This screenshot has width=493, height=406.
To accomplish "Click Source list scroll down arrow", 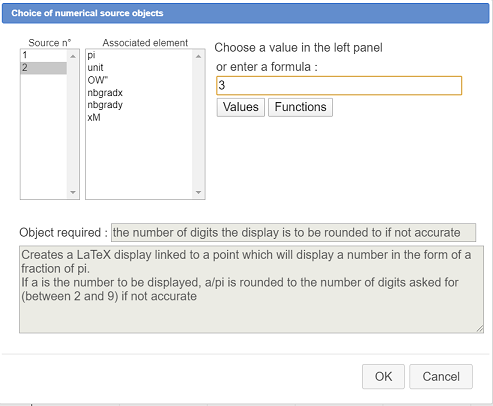I will [73, 192].
